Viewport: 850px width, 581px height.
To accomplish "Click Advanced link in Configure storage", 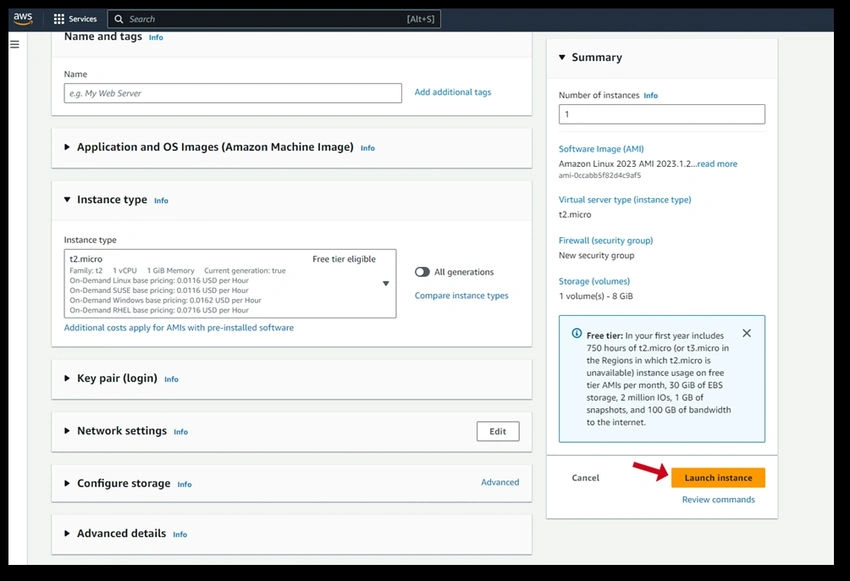I will click(500, 482).
